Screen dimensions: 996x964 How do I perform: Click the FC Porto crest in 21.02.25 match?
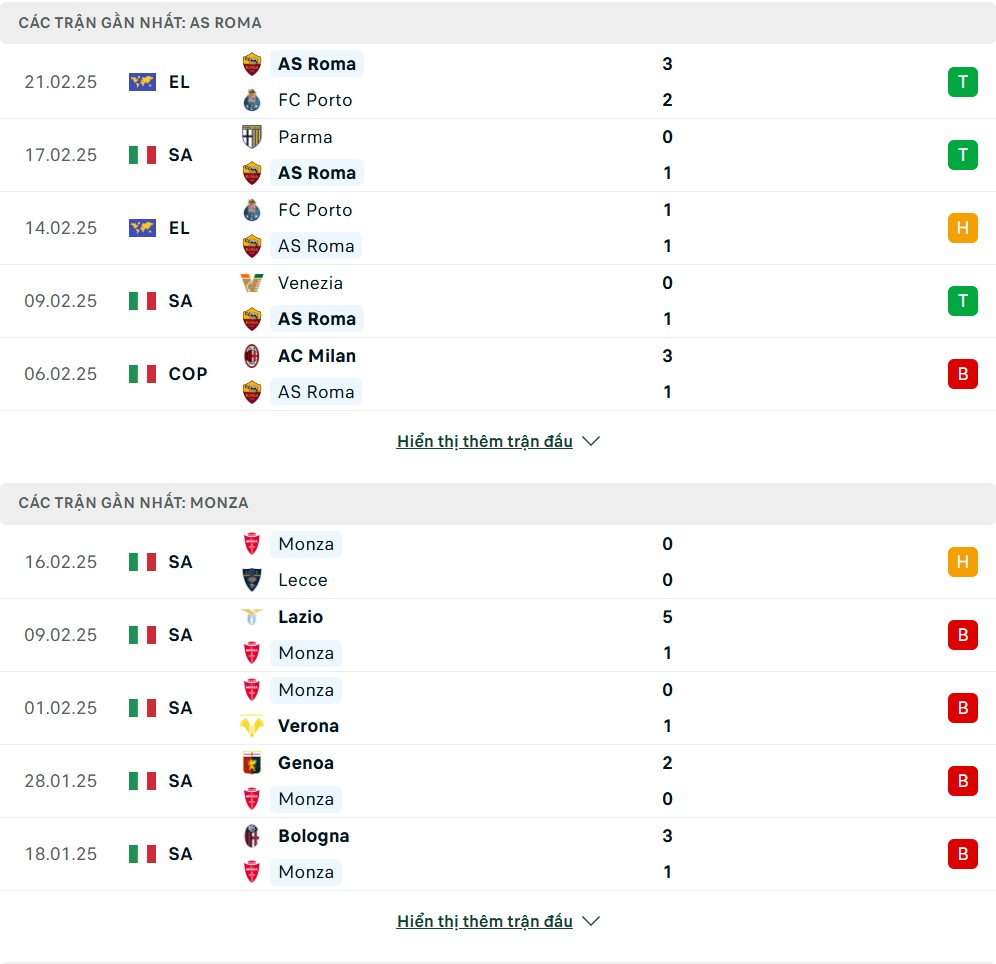pos(252,100)
